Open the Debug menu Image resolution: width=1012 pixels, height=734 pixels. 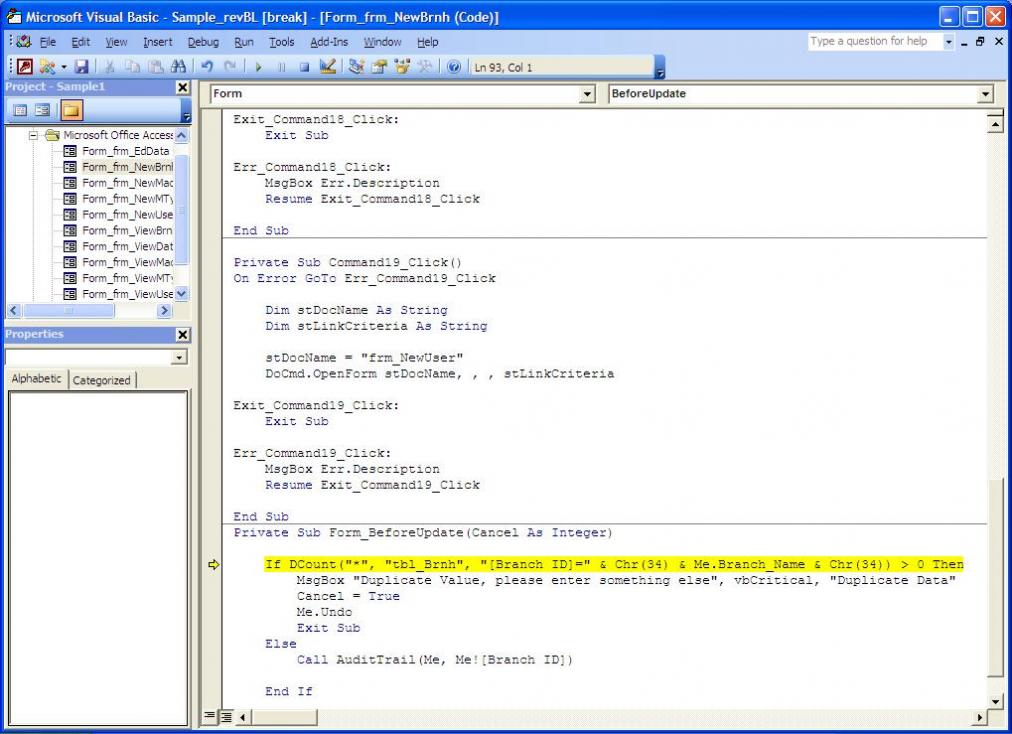pyautogui.click(x=203, y=42)
